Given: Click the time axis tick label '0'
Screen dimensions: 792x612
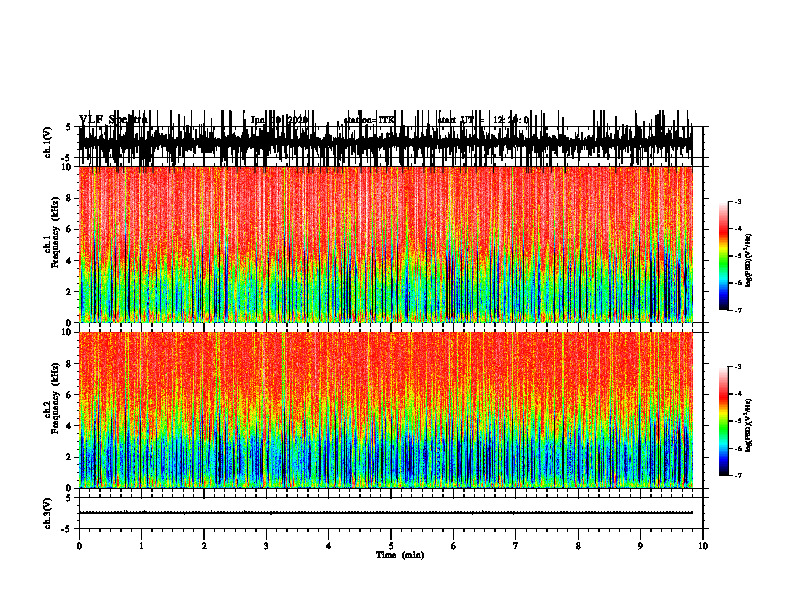Looking at the screenshot, I should point(79,546).
